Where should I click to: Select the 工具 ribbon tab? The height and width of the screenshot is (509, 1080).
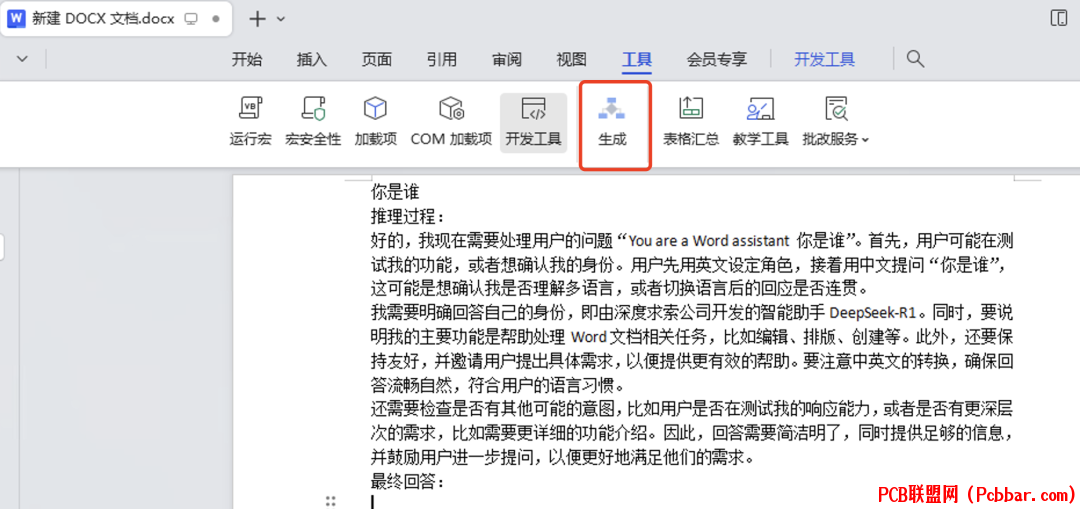[637, 60]
